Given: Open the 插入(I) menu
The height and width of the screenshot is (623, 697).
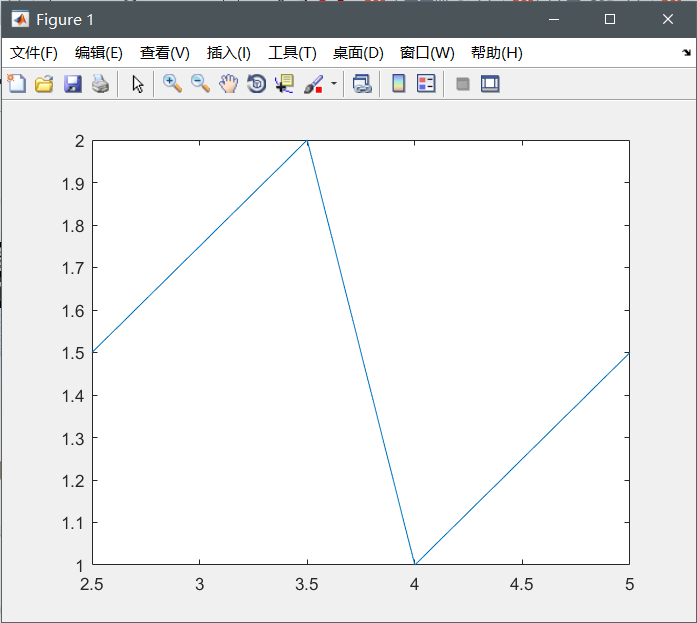Looking at the screenshot, I should pyautogui.click(x=228, y=53).
